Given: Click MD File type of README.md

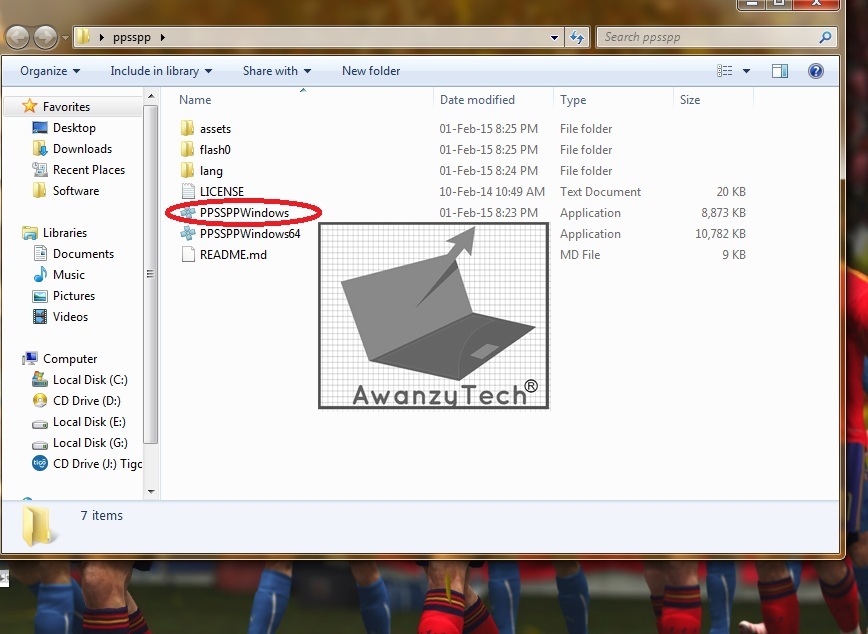Looking at the screenshot, I should (x=580, y=255).
